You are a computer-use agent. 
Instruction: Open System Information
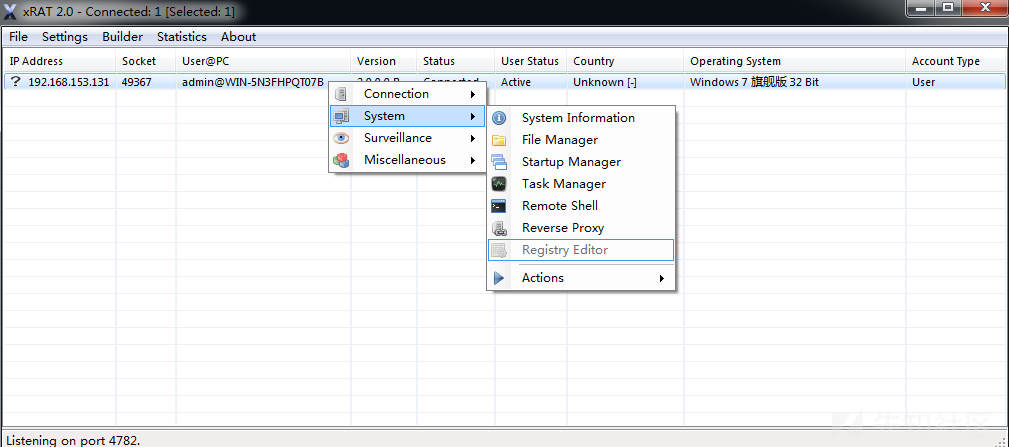581,118
